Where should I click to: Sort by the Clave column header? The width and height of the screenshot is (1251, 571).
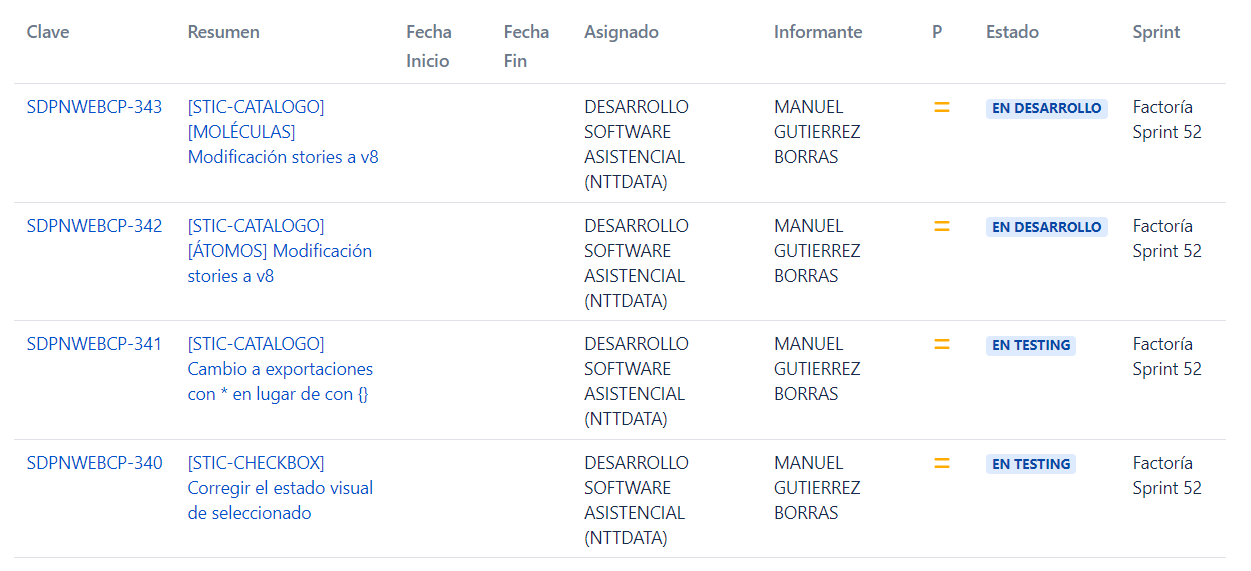48,32
